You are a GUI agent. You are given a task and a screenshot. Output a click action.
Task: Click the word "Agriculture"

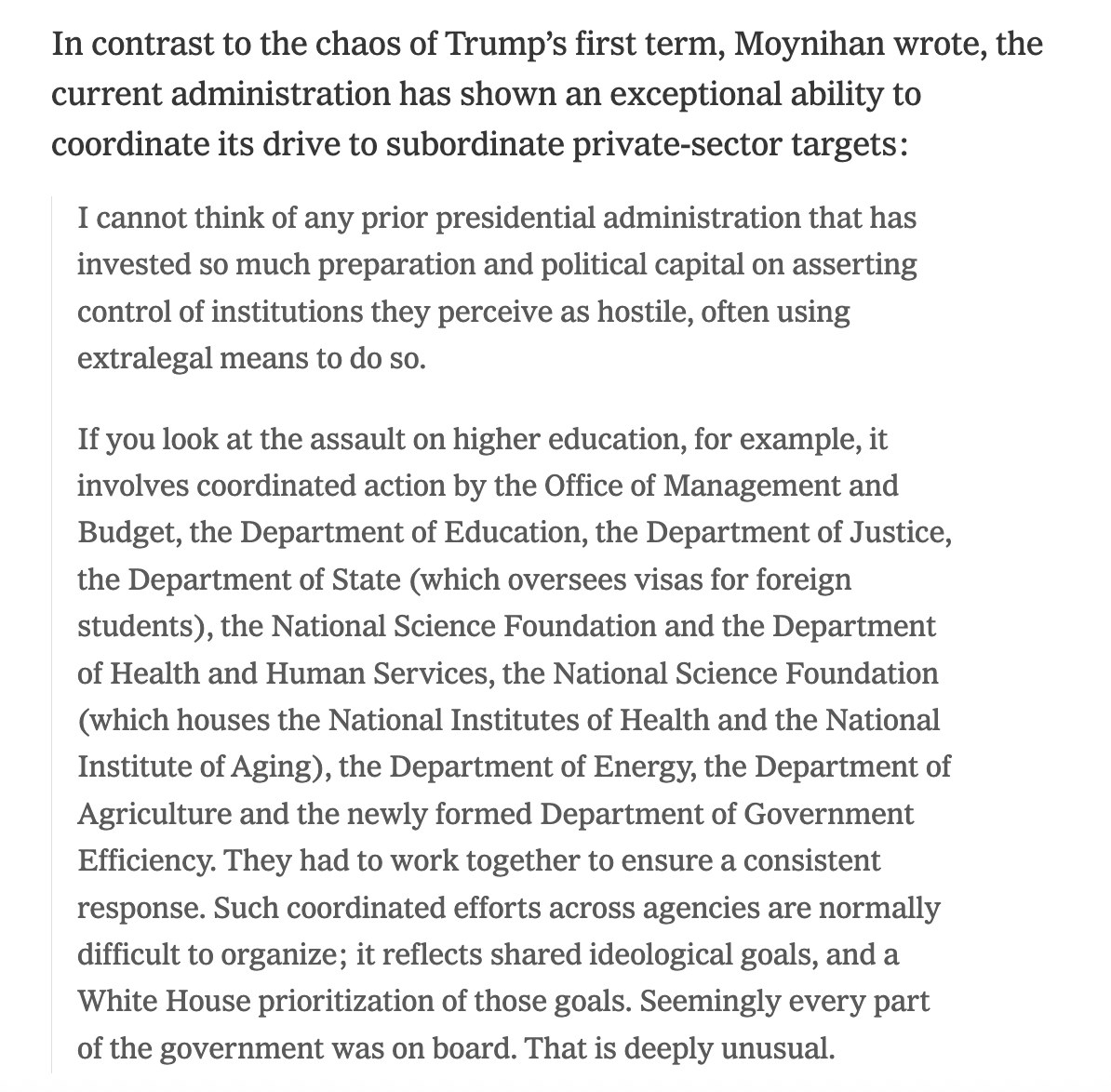(154, 814)
